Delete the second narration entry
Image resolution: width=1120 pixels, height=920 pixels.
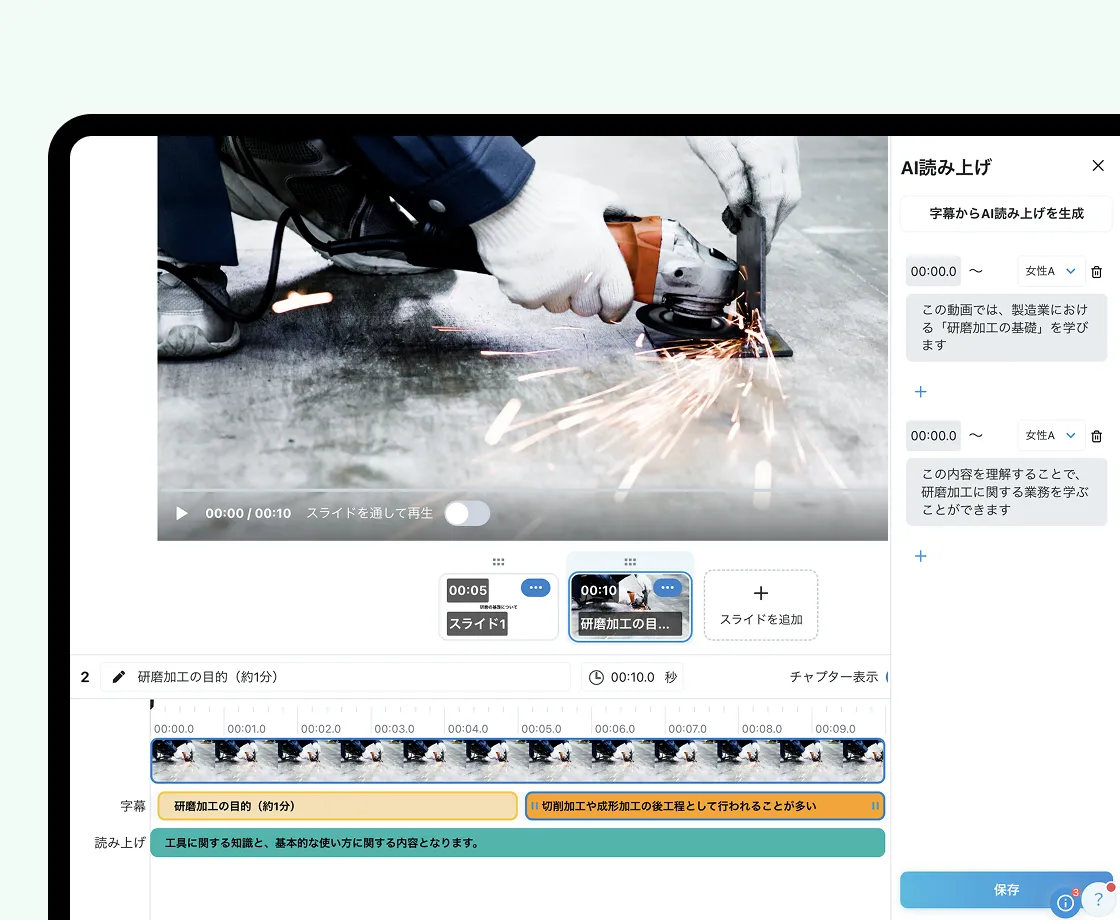point(1096,436)
